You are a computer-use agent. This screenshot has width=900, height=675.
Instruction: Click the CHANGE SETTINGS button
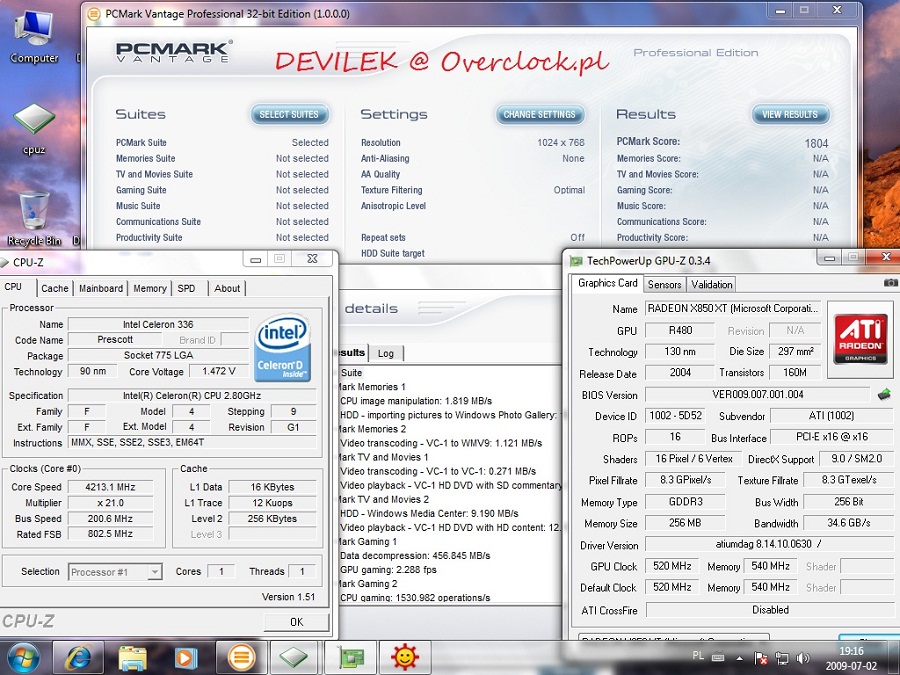pyautogui.click(x=540, y=114)
